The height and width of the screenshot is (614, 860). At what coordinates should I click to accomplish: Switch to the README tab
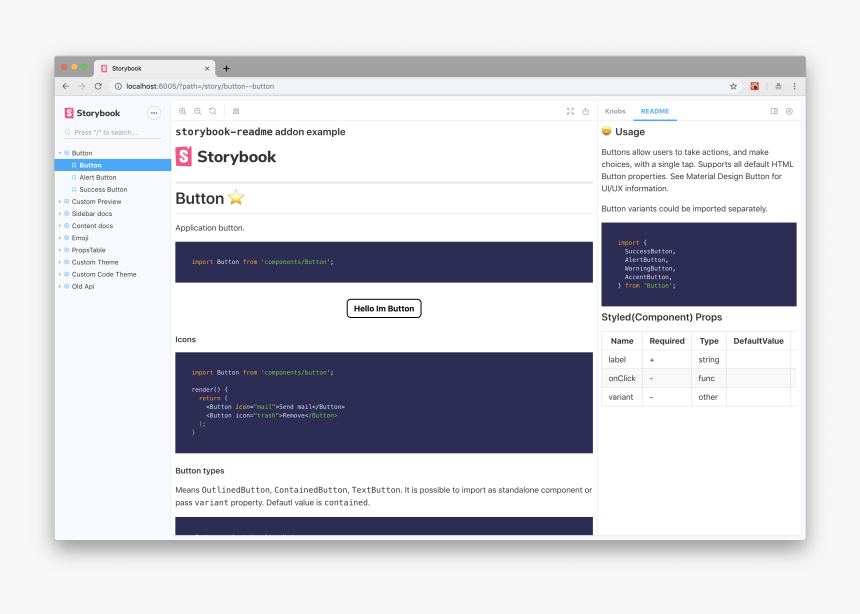pos(655,111)
